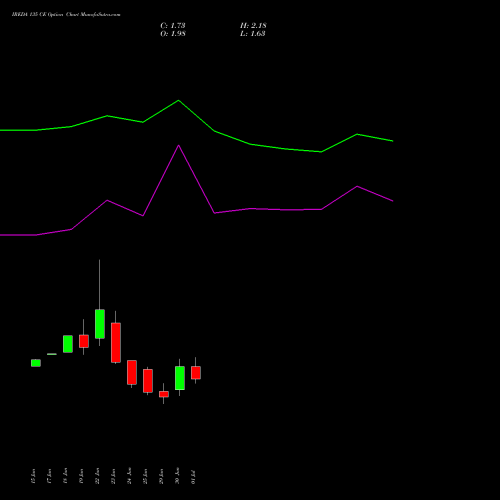Select the 22 Jun date label
This screenshot has width=500, height=500.
pyautogui.click(x=97, y=476)
